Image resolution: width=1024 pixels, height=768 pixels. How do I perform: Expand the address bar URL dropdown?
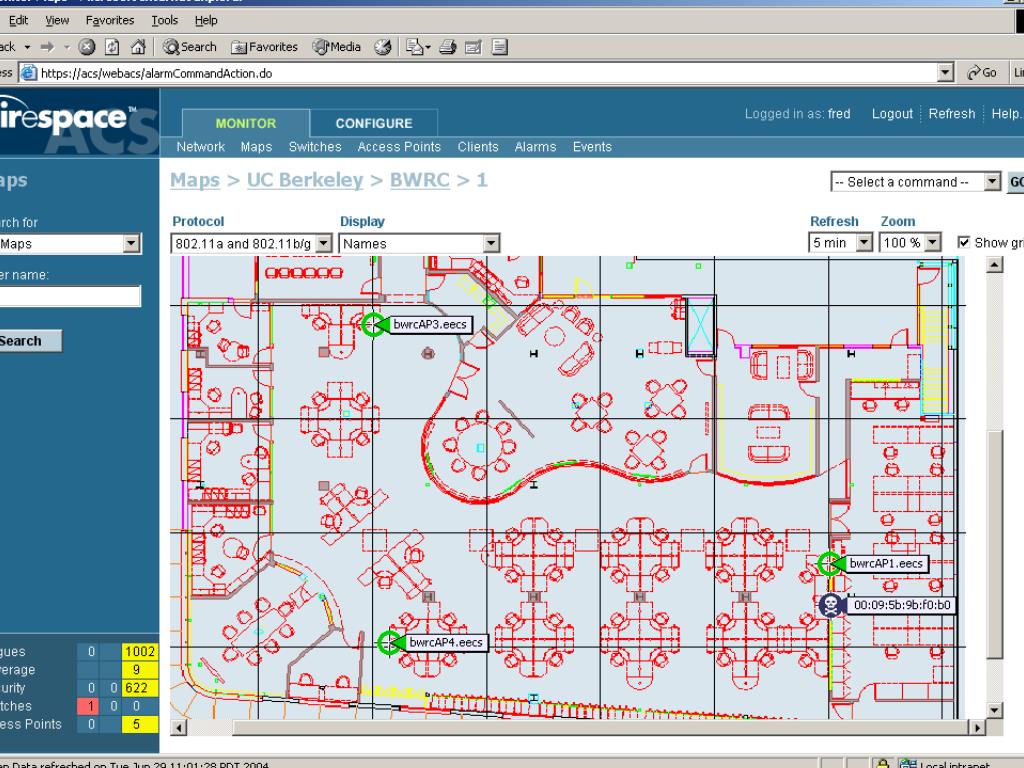945,73
